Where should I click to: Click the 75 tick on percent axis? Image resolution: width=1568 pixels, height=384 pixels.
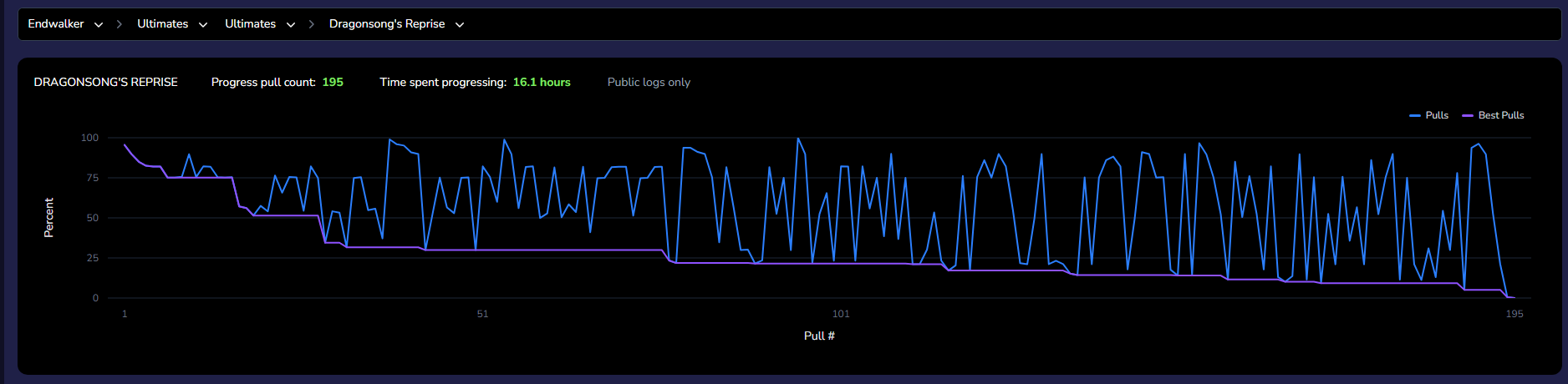tap(93, 178)
